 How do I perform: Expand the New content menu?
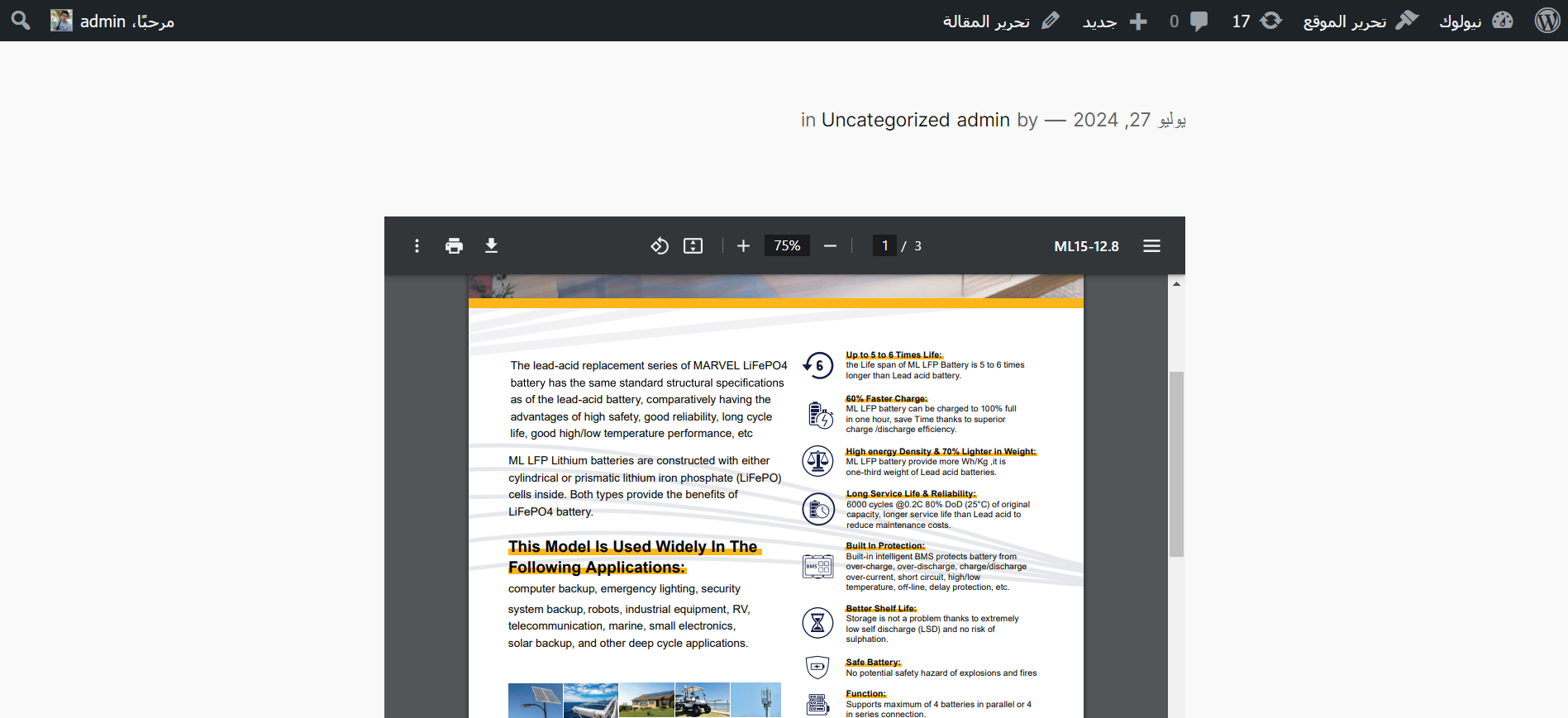1115,21
